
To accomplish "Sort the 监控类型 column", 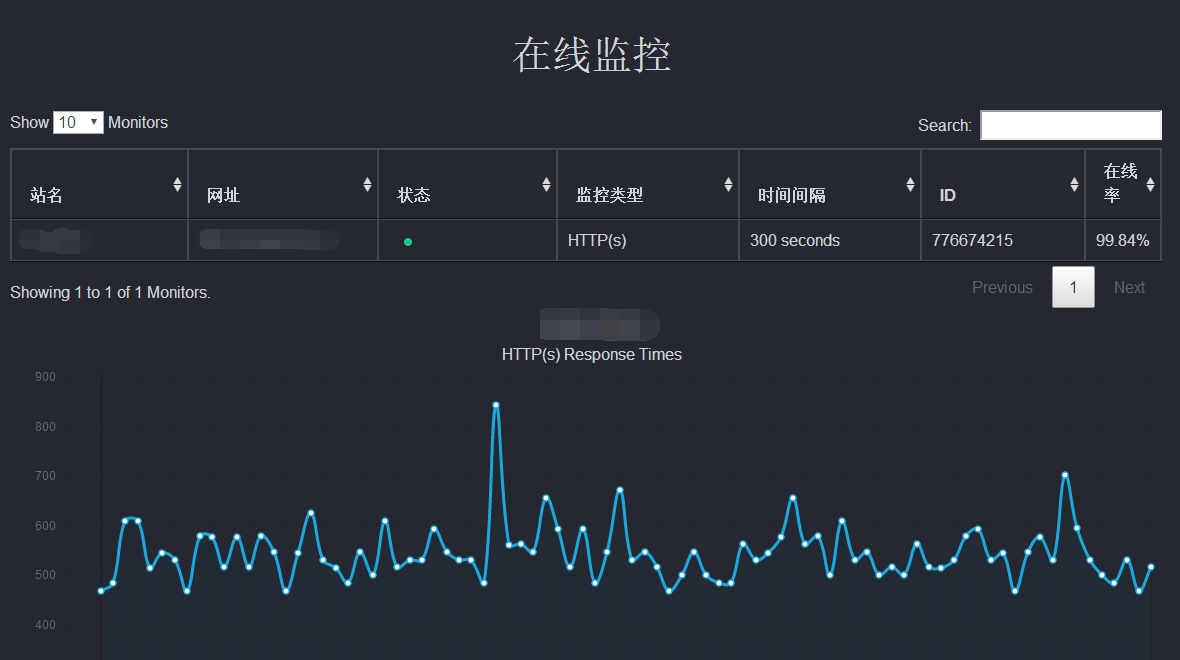I will pos(728,184).
